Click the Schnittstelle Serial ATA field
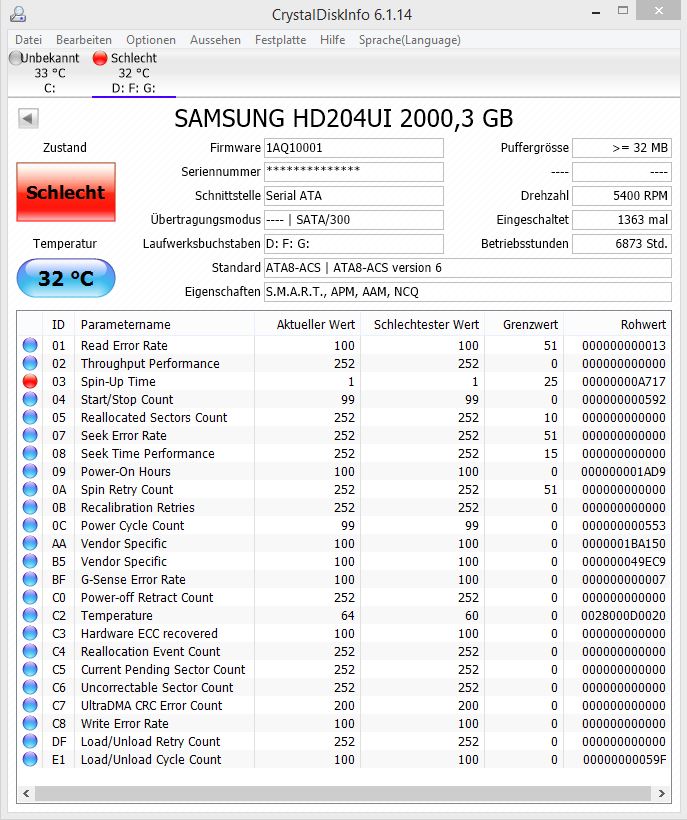 click(x=353, y=196)
